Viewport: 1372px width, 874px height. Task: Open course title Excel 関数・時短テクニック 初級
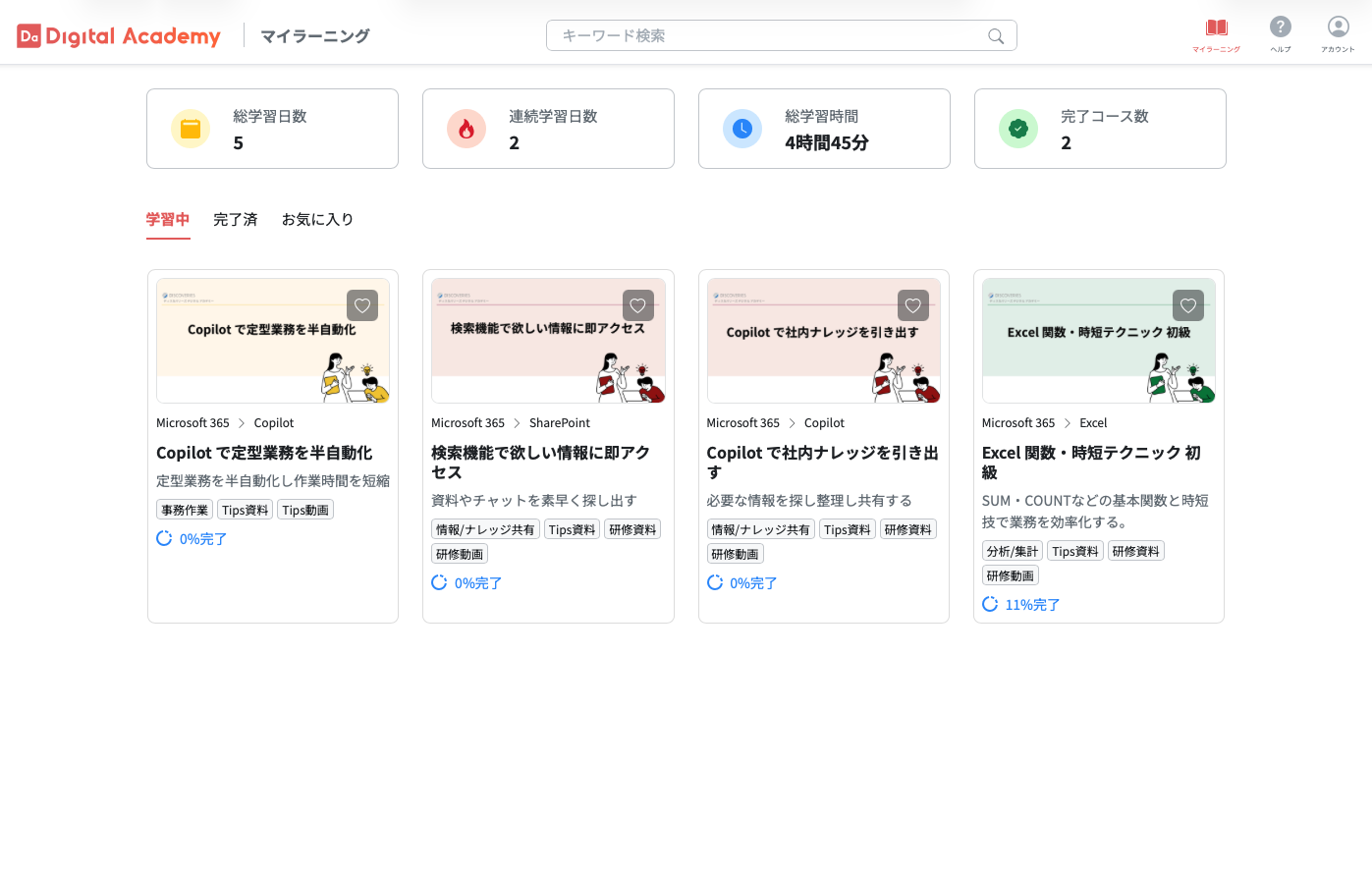click(x=1092, y=463)
